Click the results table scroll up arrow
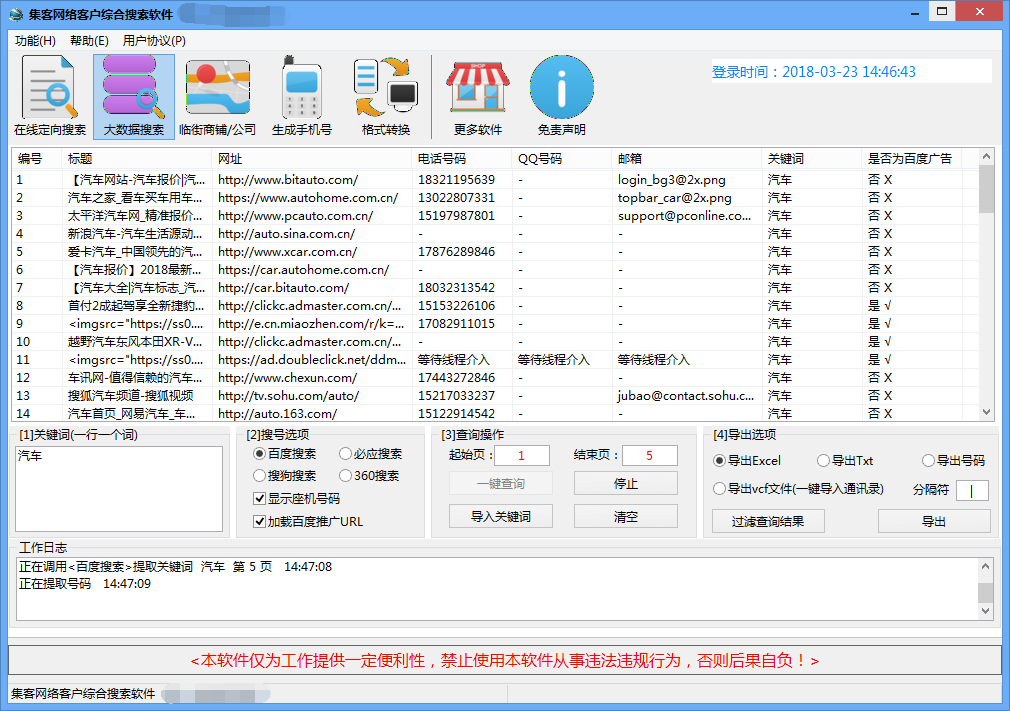 point(986,156)
